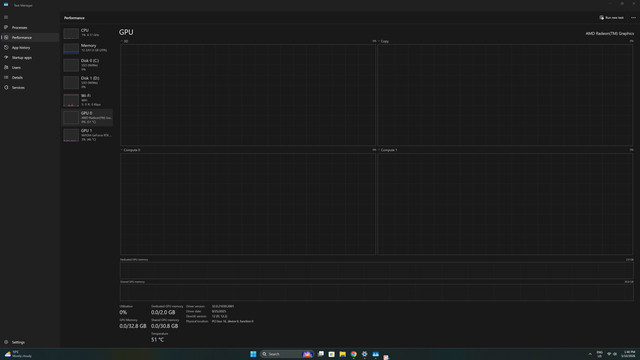Open Settings app from taskbar
Viewport: 640px width, 360px height.
(x=364, y=354)
